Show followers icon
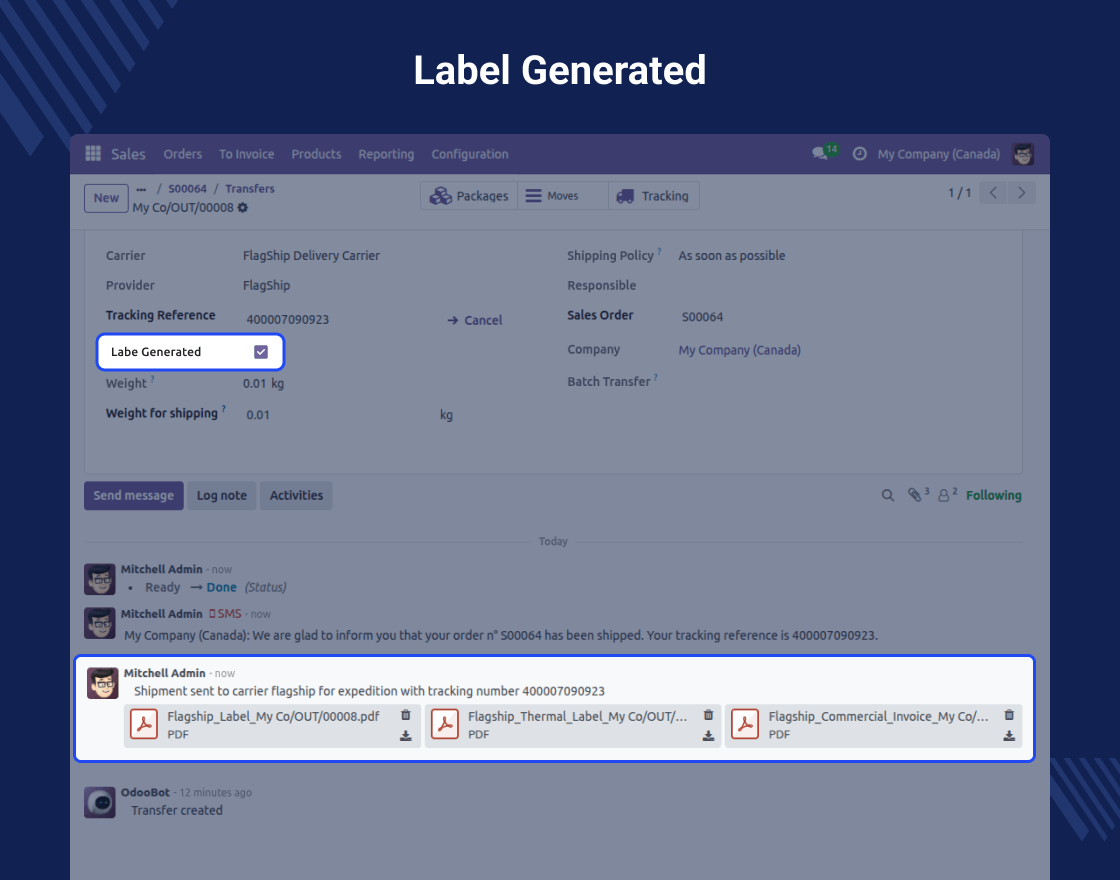The image size is (1120, 880). 946,494
